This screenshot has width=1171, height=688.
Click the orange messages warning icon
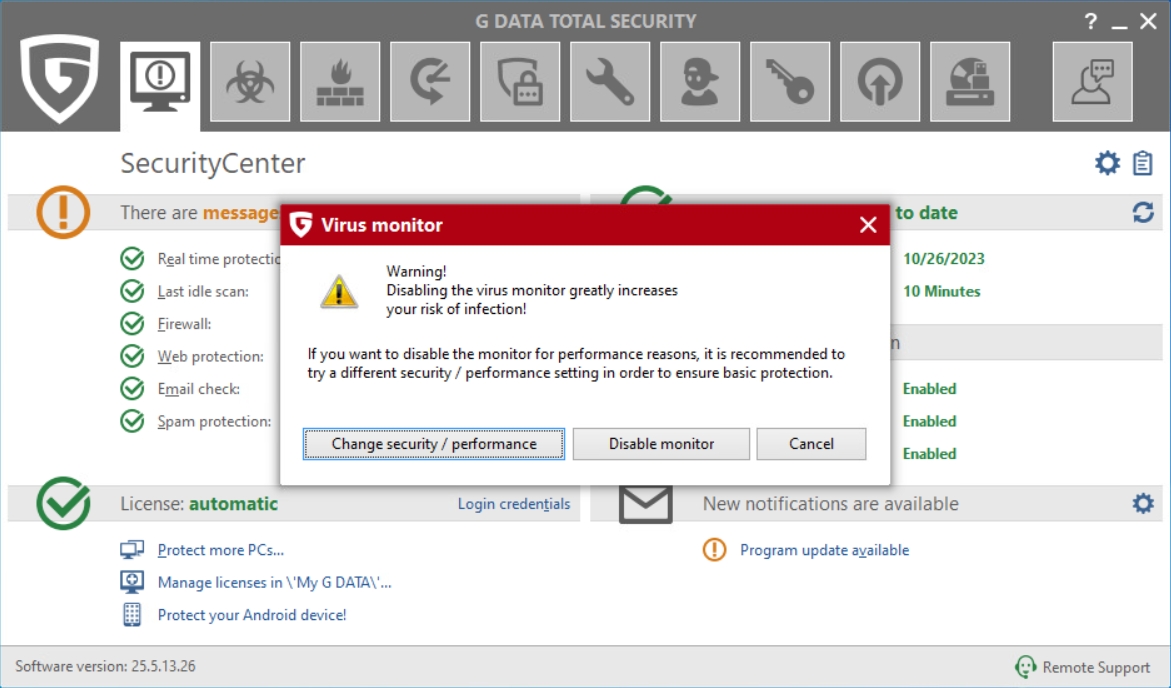pos(63,212)
